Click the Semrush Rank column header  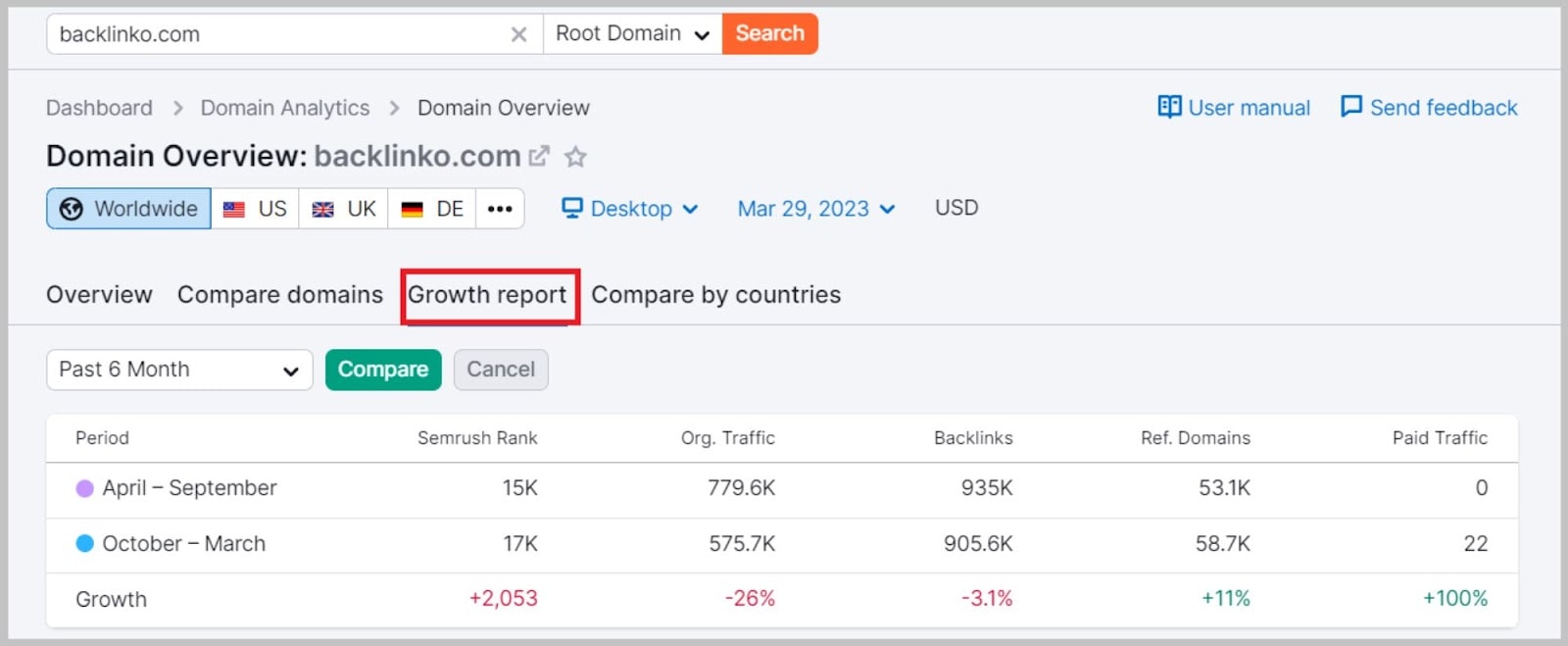[477, 438]
